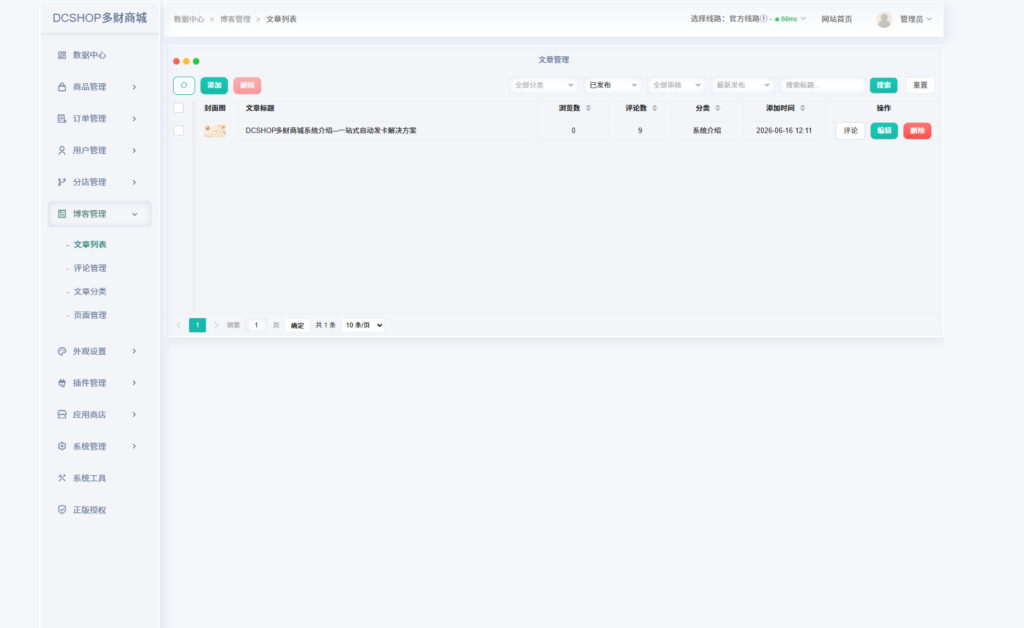The height and width of the screenshot is (628, 1024).
Task: Expand 插件管理 submenu chevron
Action: [135, 383]
